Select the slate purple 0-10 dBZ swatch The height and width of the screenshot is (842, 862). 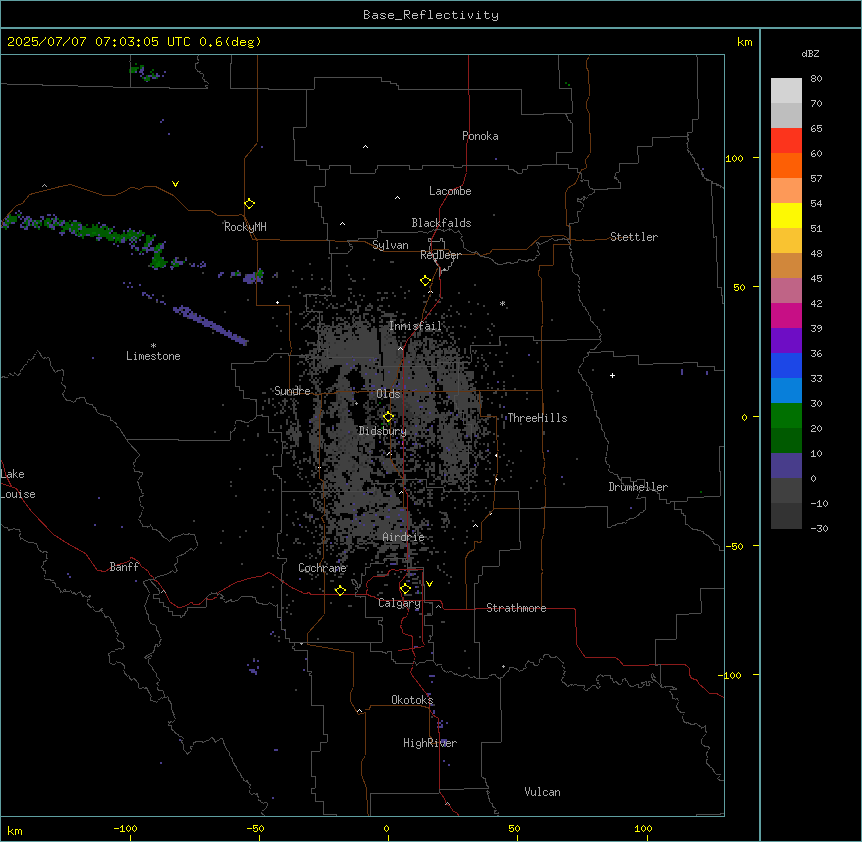point(786,466)
